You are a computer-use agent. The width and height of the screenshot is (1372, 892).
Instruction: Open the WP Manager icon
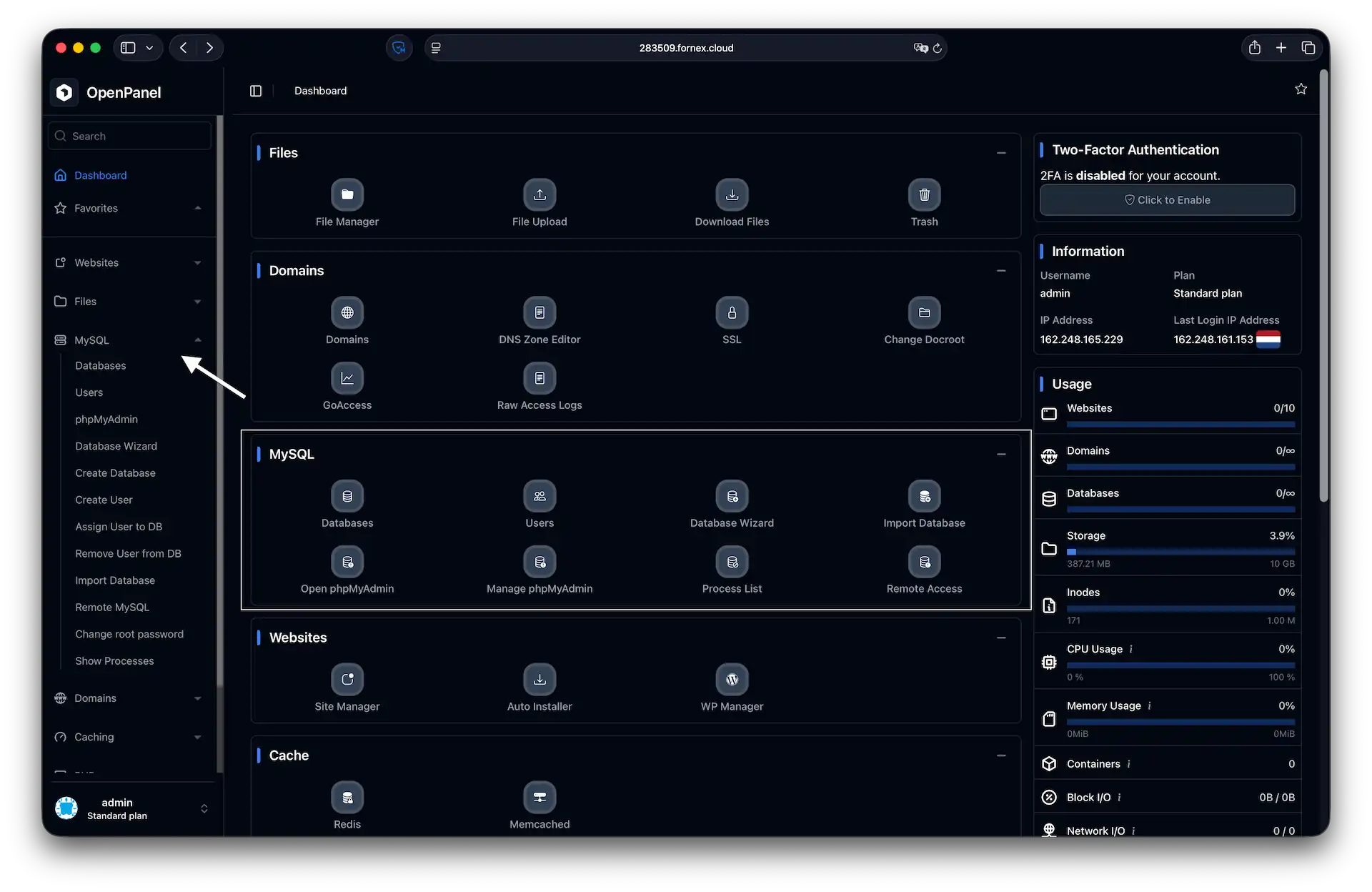(x=732, y=679)
